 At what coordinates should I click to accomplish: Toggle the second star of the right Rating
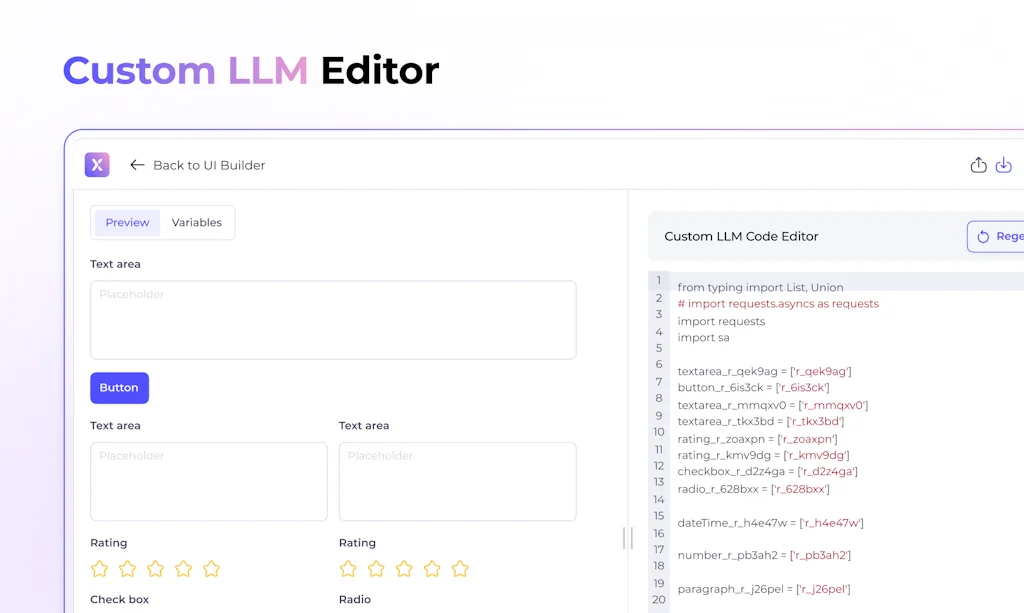point(376,568)
